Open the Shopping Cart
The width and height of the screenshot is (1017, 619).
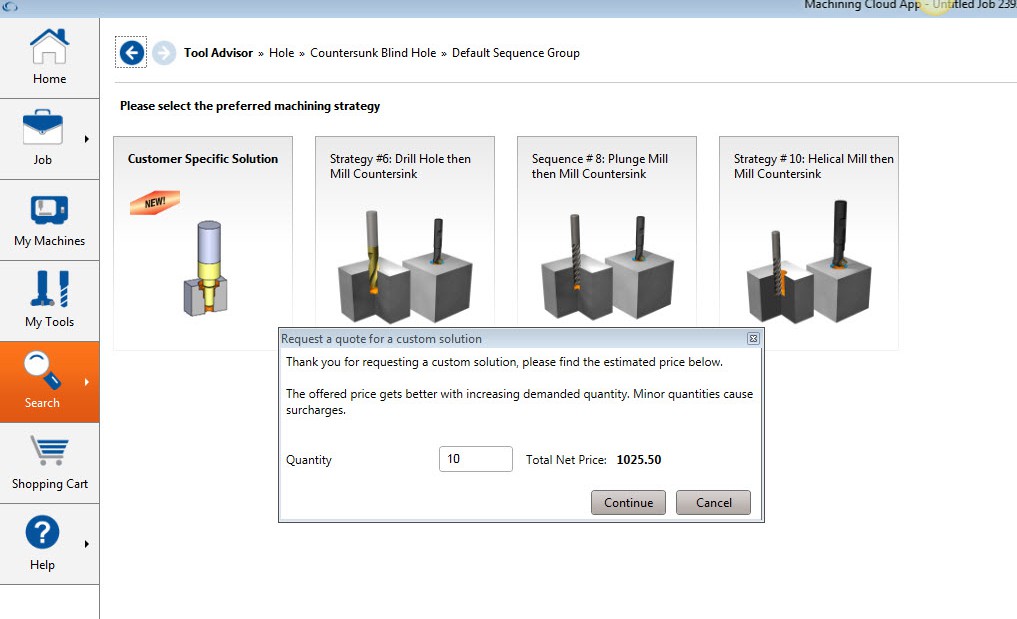click(x=49, y=463)
